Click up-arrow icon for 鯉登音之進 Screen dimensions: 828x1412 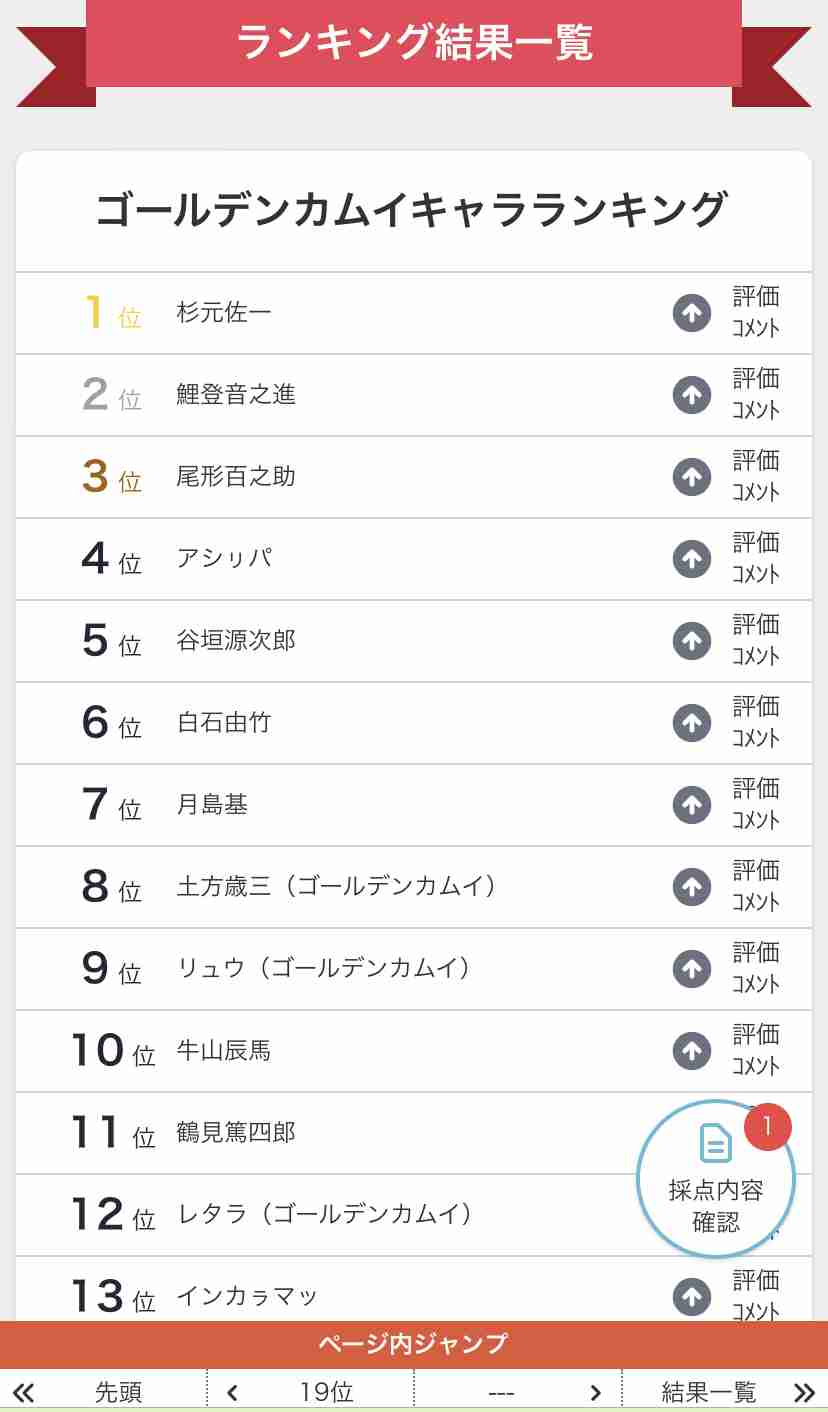[x=691, y=395]
